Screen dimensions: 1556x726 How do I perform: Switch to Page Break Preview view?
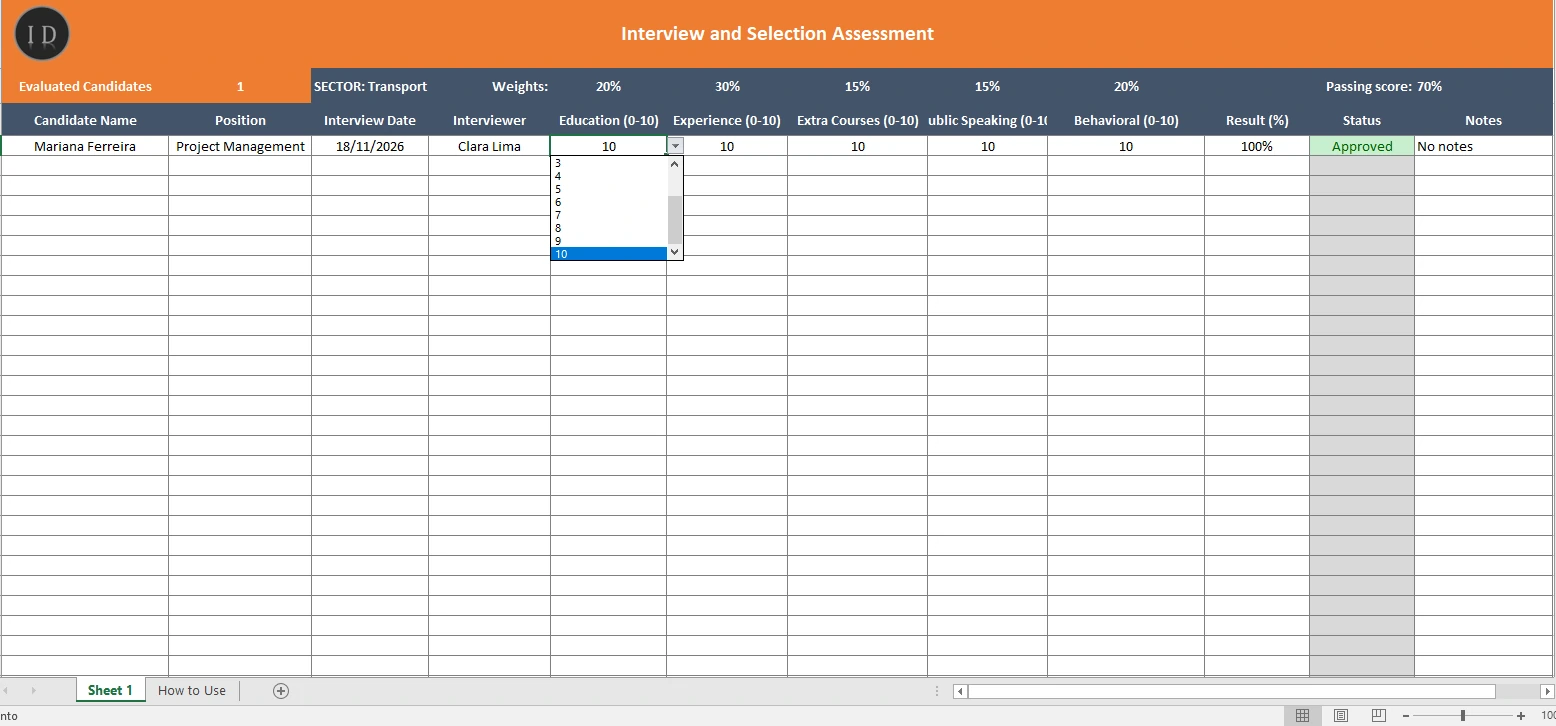tap(1379, 715)
